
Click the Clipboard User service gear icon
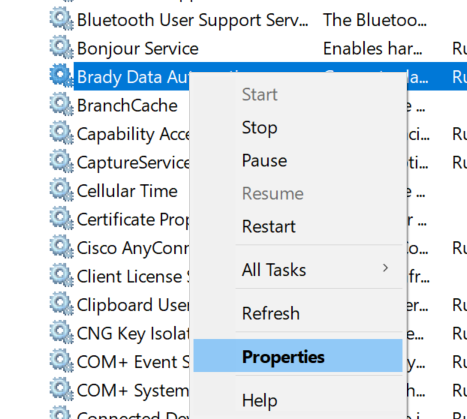(x=61, y=304)
